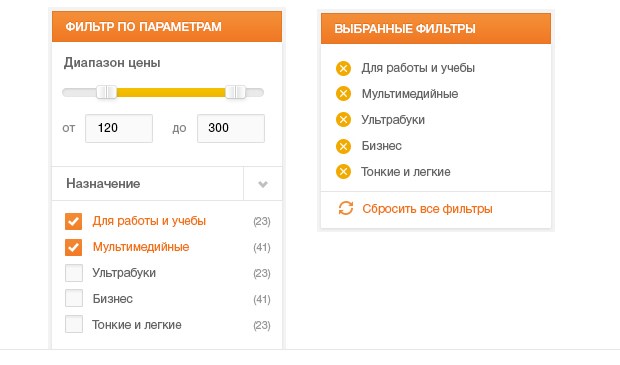This screenshot has height=365, width=620.
Task: Remove the Для работы и учебы selected filter
Action: pos(343,68)
